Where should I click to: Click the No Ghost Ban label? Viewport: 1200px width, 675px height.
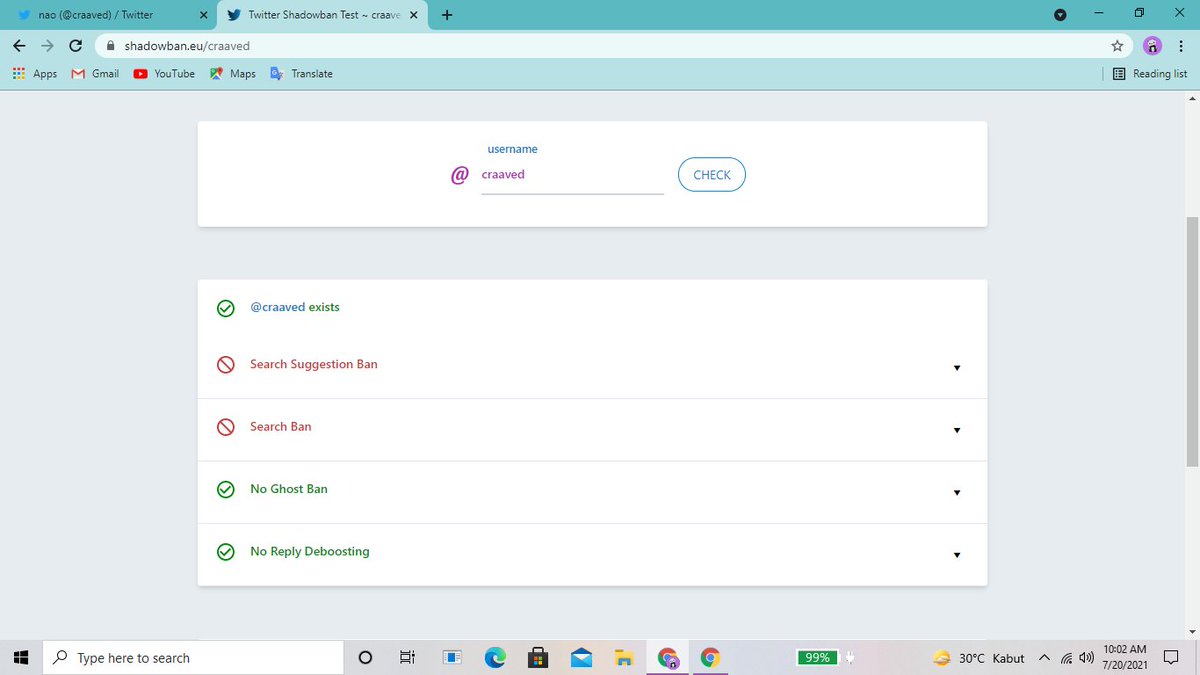tap(289, 489)
